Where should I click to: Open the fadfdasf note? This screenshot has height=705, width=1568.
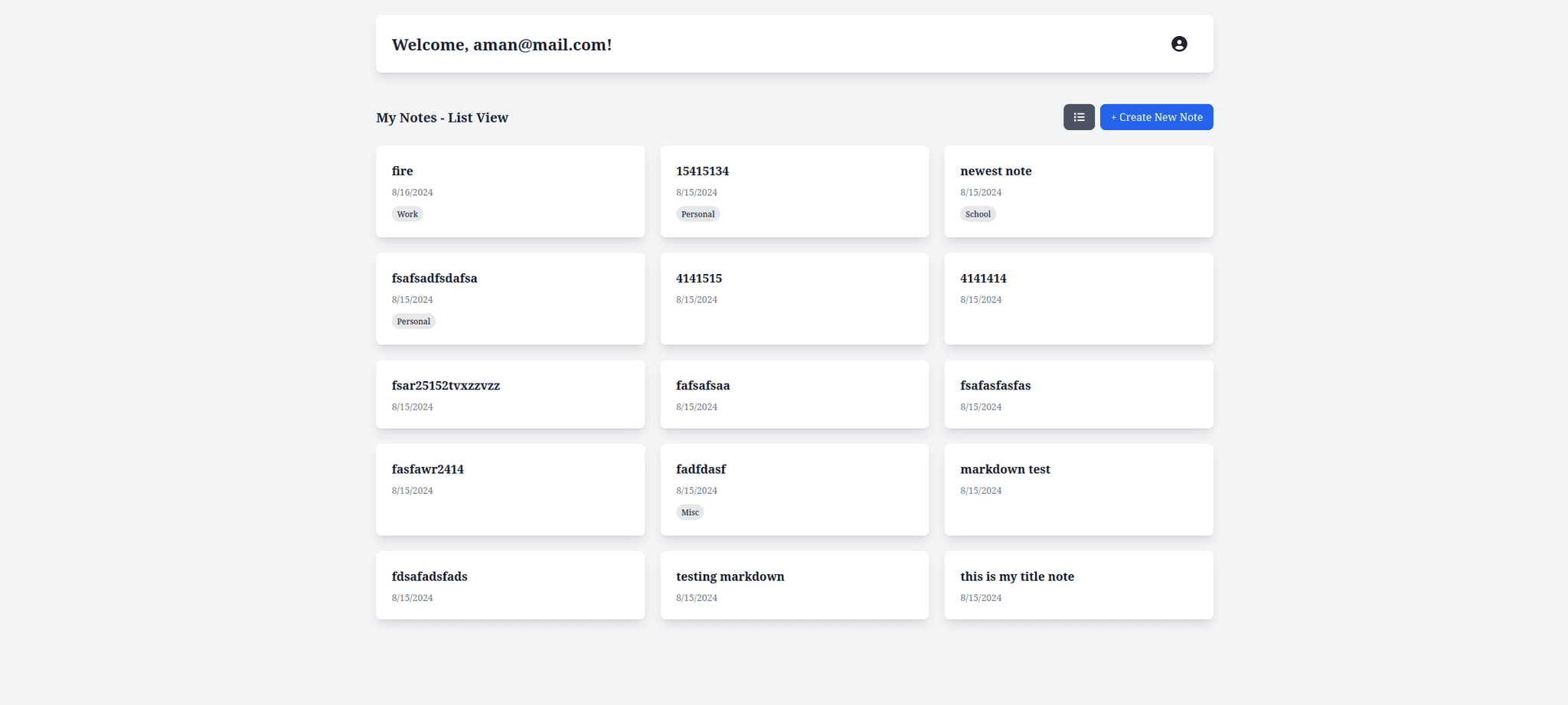coord(794,490)
